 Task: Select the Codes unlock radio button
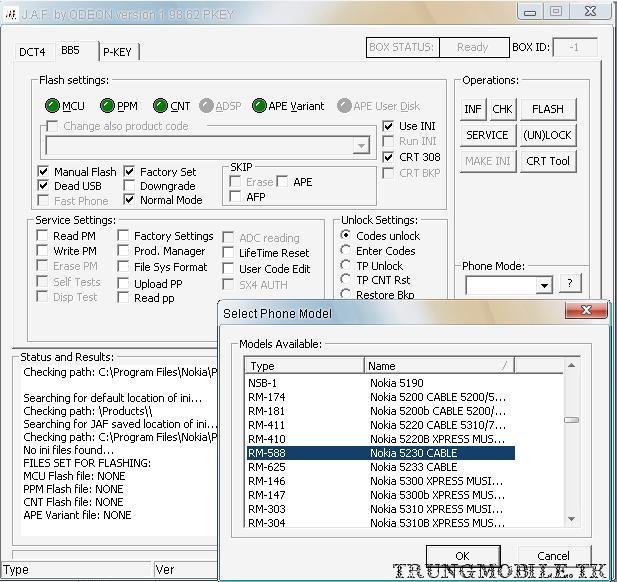coord(345,235)
